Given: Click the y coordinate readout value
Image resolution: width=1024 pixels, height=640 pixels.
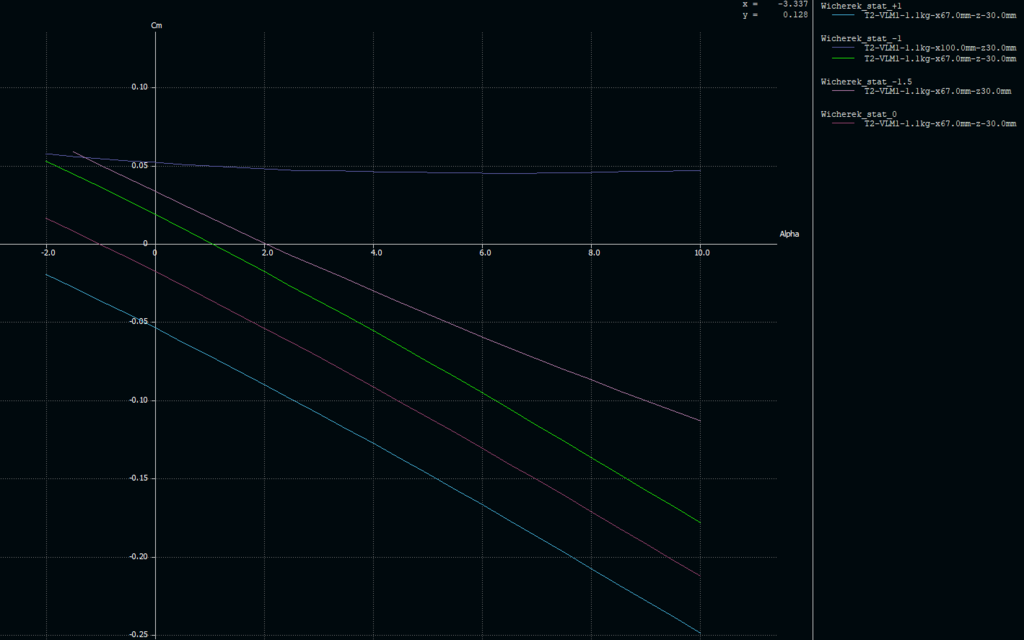Looking at the screenshot, I should click(x=796, y=15).
